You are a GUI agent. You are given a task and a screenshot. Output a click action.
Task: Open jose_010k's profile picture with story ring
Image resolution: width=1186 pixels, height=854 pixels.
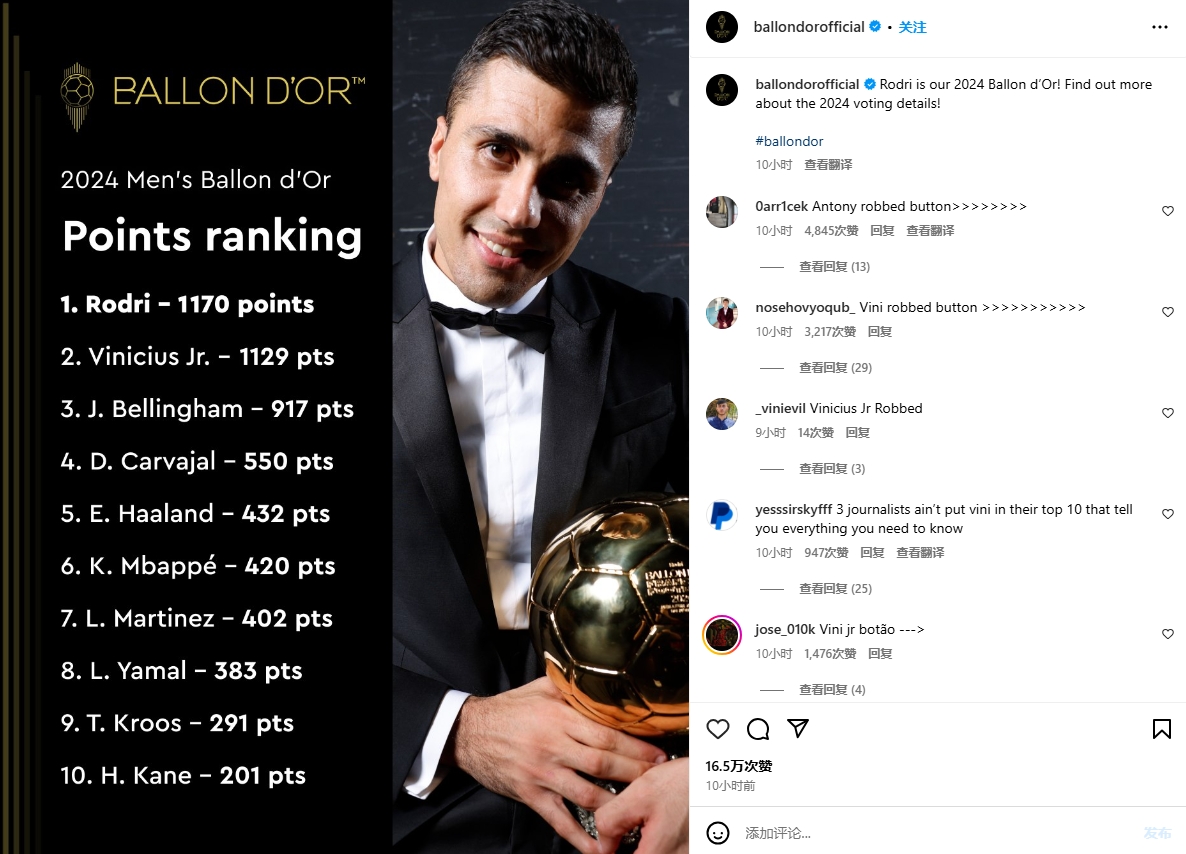722,635
